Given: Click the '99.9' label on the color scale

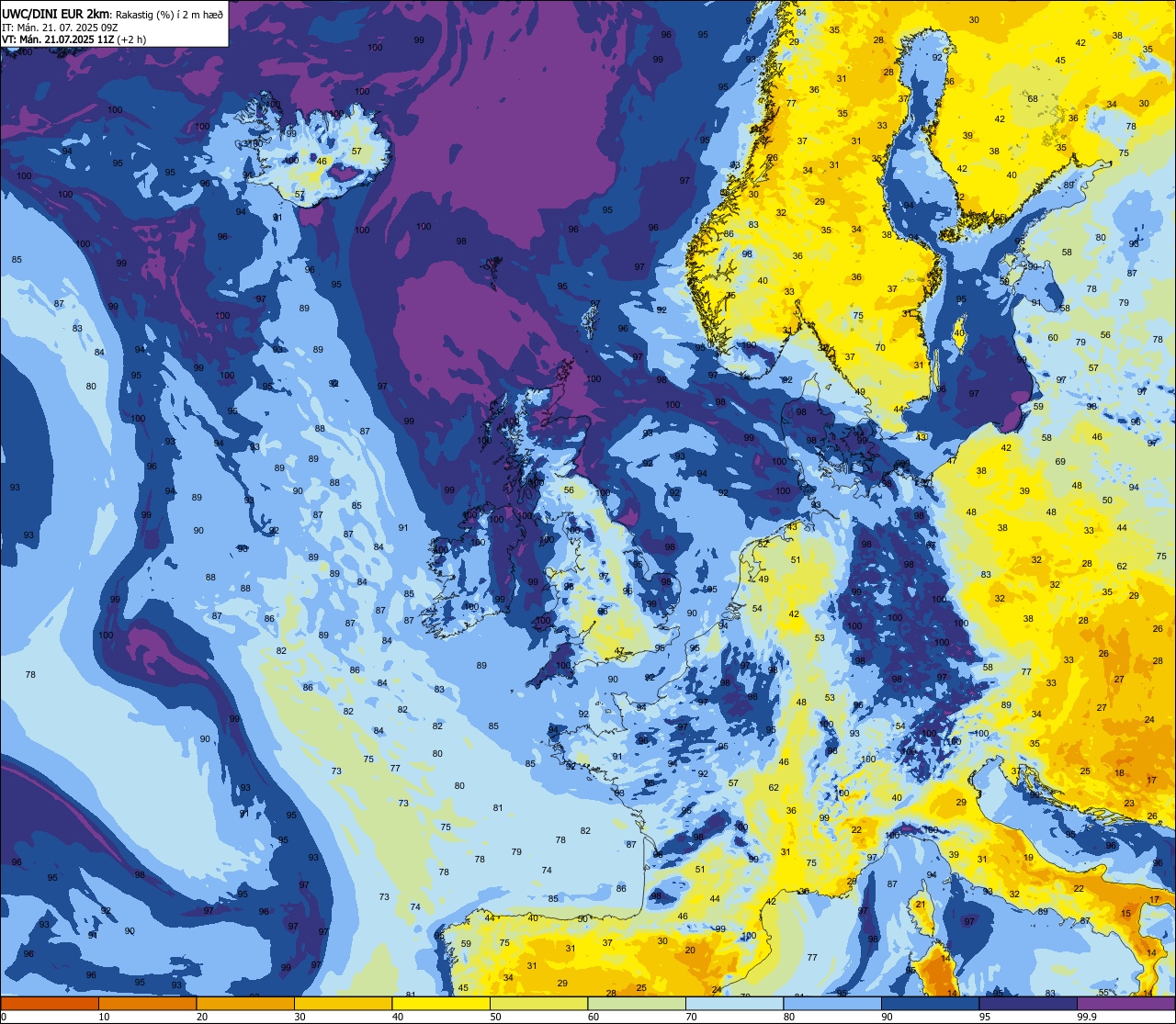Looking at the screenshot, I should coord(1088,1017).
